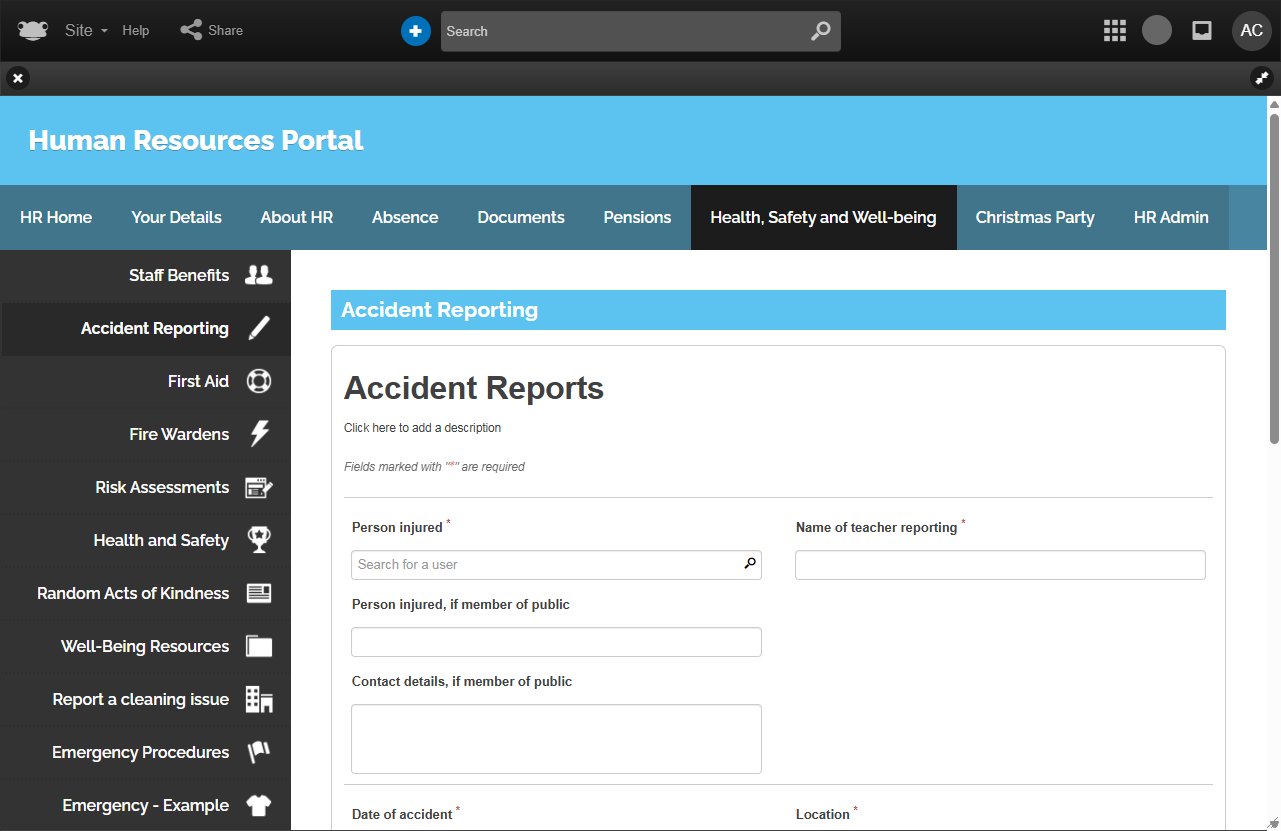Click the Help link
This screenshot has width=1281, height=831.
coord(136,30)
